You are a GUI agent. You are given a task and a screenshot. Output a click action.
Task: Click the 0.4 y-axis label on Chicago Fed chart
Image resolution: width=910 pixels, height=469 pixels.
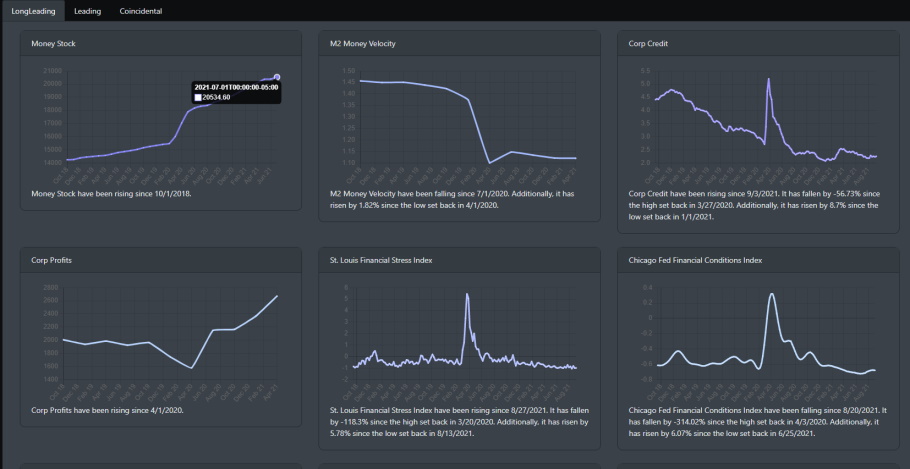648,288
